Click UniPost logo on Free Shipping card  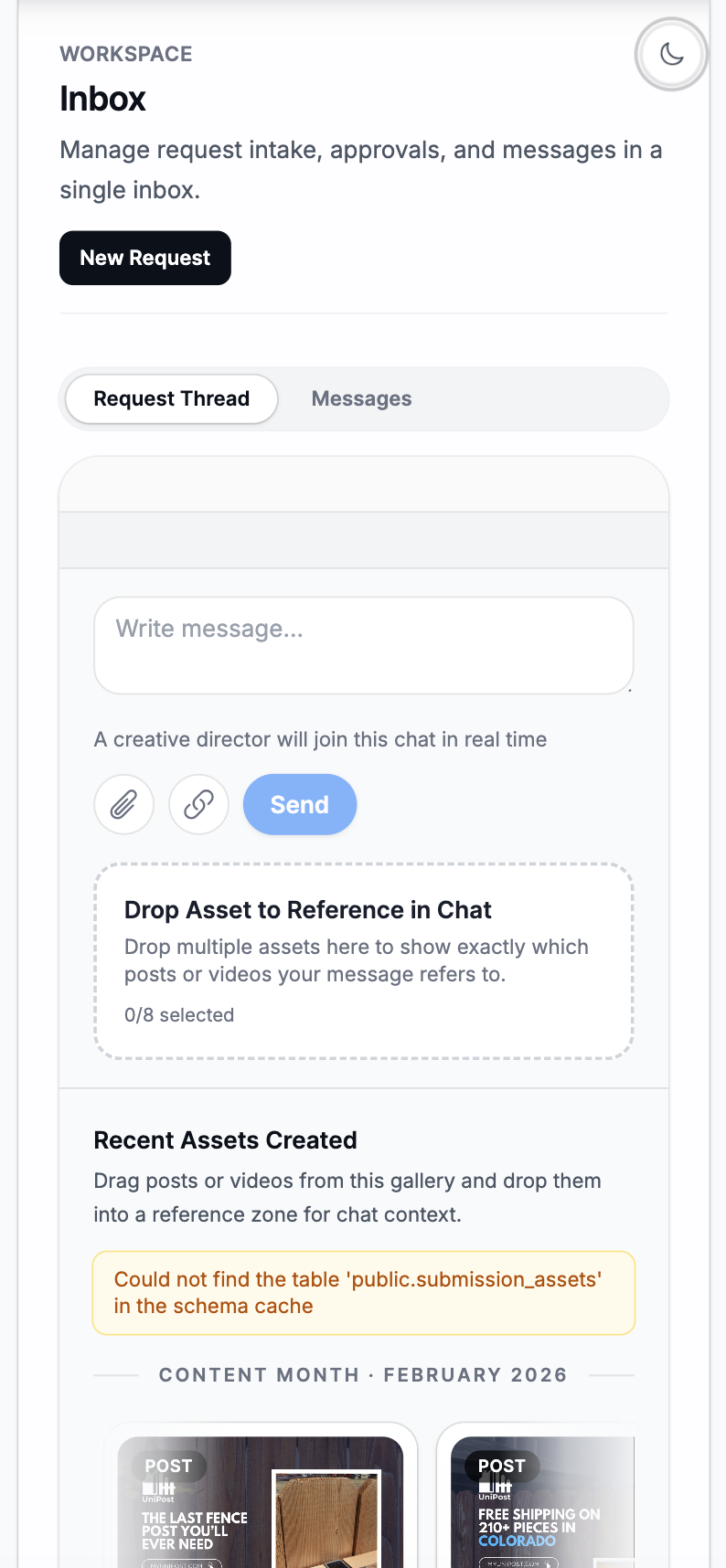point(495,1492)
